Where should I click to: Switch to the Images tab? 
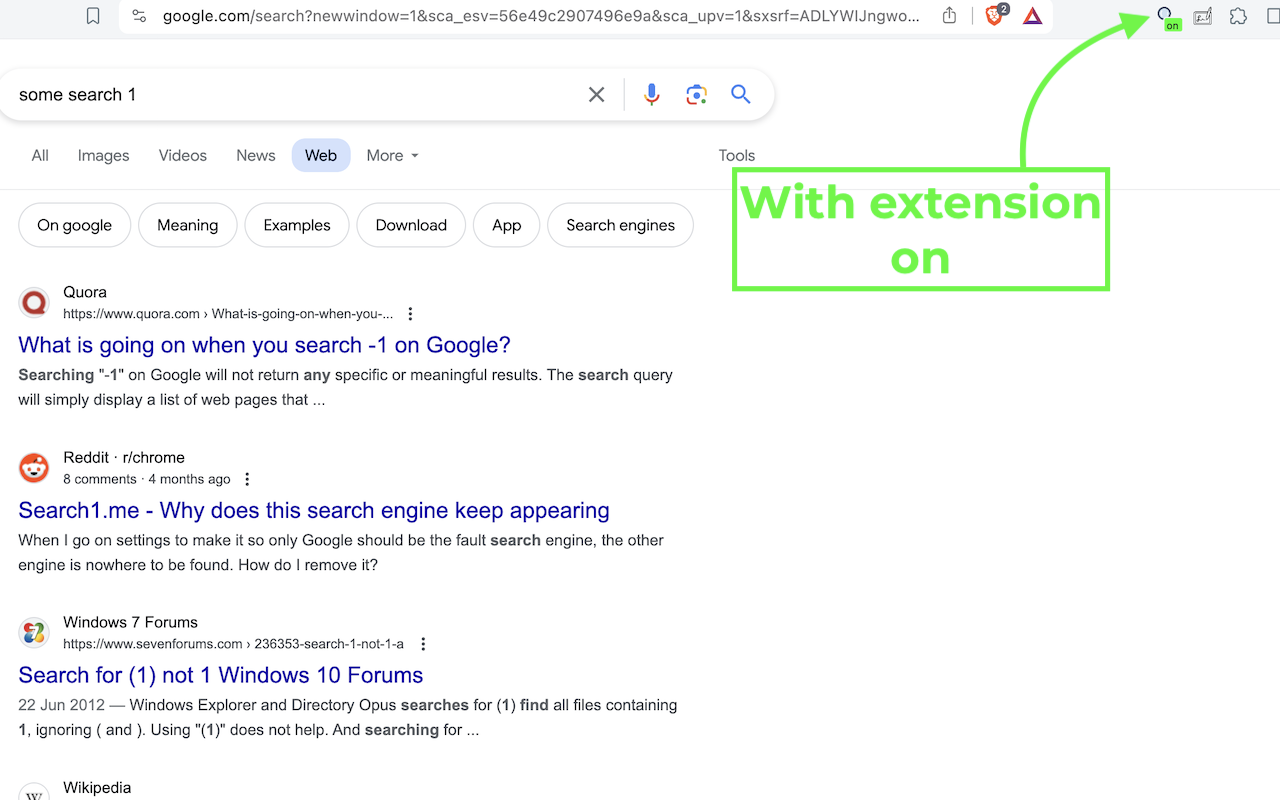[x=104, y=155]
